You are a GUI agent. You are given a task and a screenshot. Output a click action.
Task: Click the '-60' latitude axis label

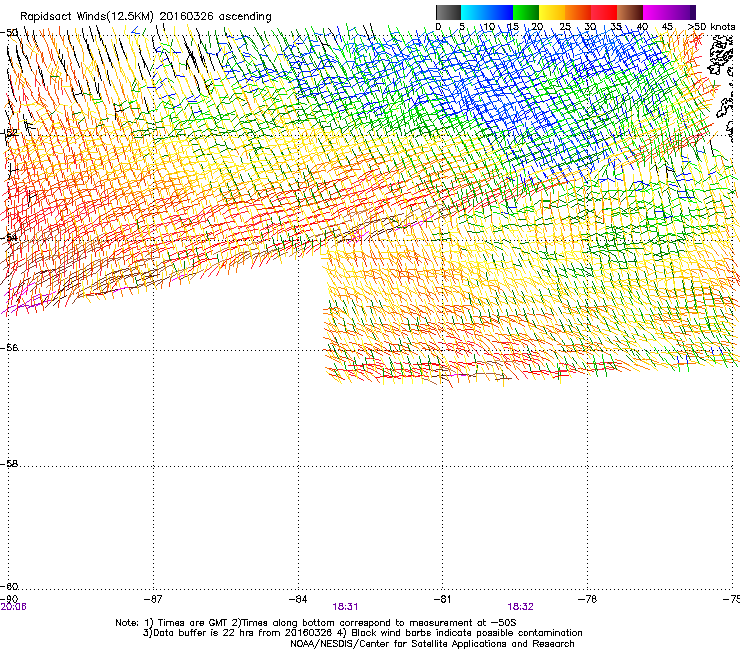[9, 587]
